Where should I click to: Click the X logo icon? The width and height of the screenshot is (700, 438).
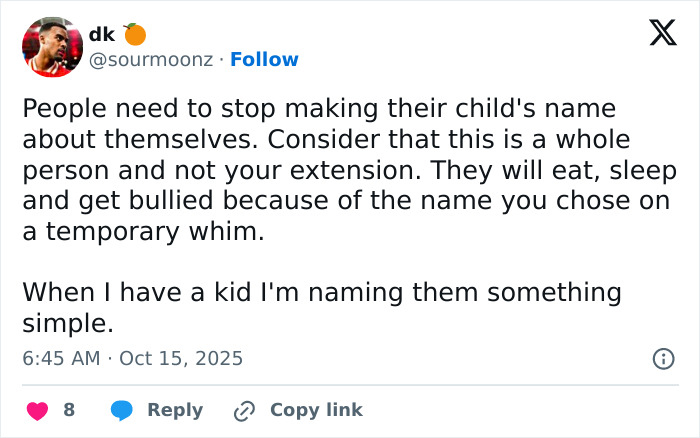pyautogui.click(x=656, y=35)
